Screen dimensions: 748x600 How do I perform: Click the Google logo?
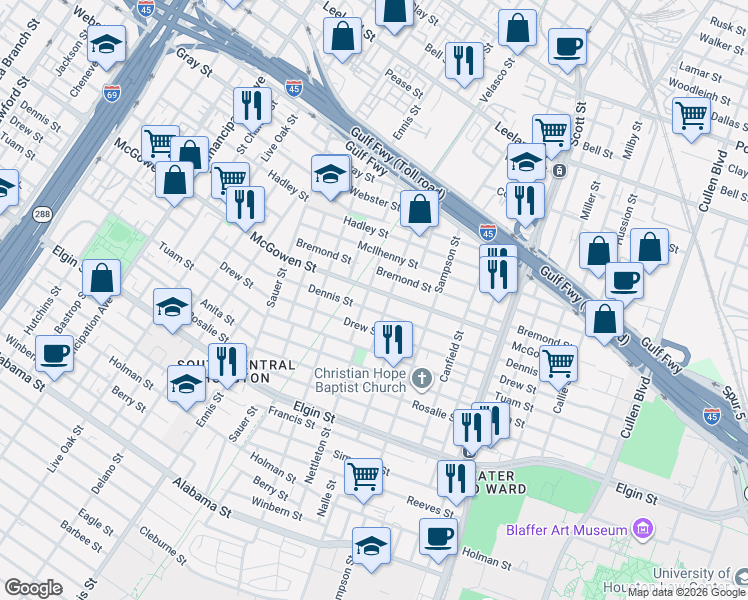[x=33, y=588]
